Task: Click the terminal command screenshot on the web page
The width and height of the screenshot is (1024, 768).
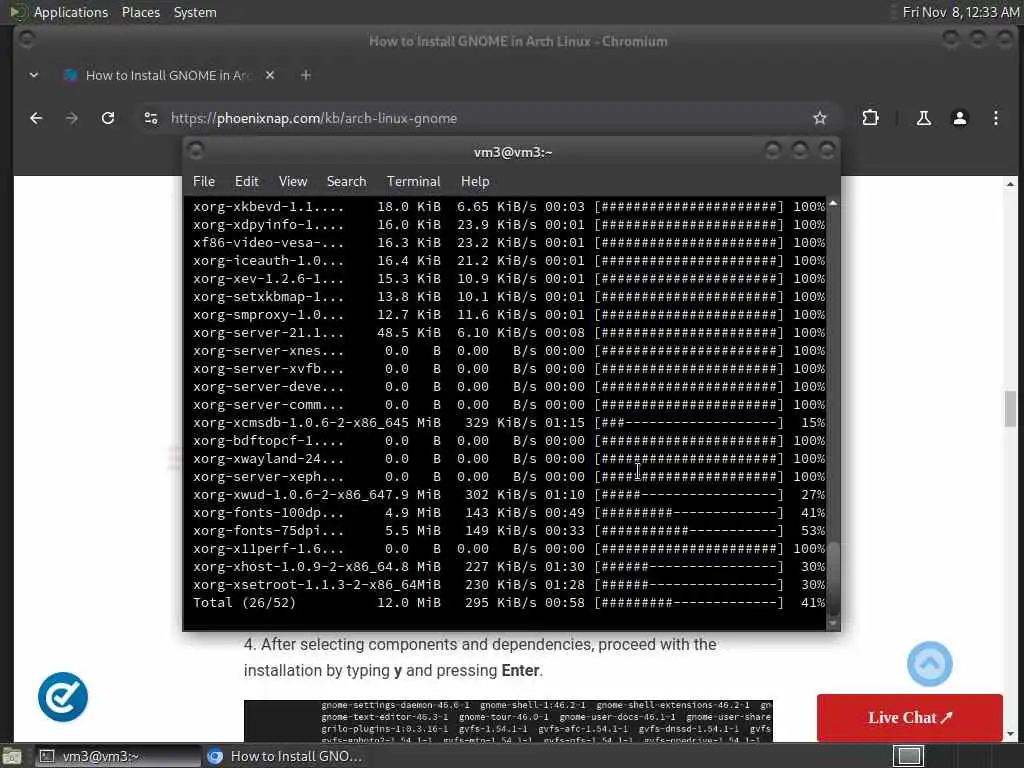Action: pyautogui.click(x=508, y=721)
